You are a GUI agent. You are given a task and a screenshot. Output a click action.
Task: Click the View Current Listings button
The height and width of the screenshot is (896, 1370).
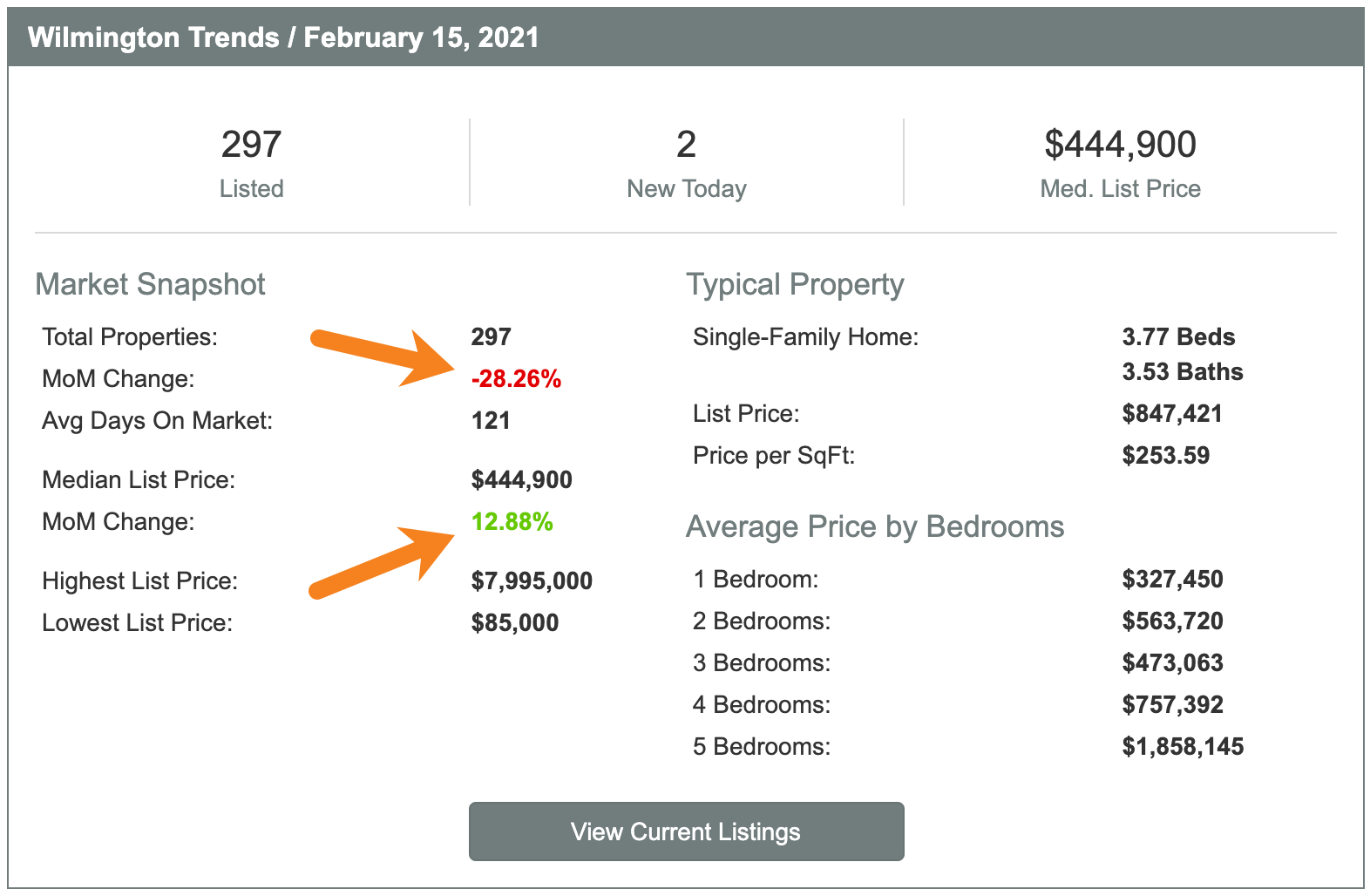(686, 832)
